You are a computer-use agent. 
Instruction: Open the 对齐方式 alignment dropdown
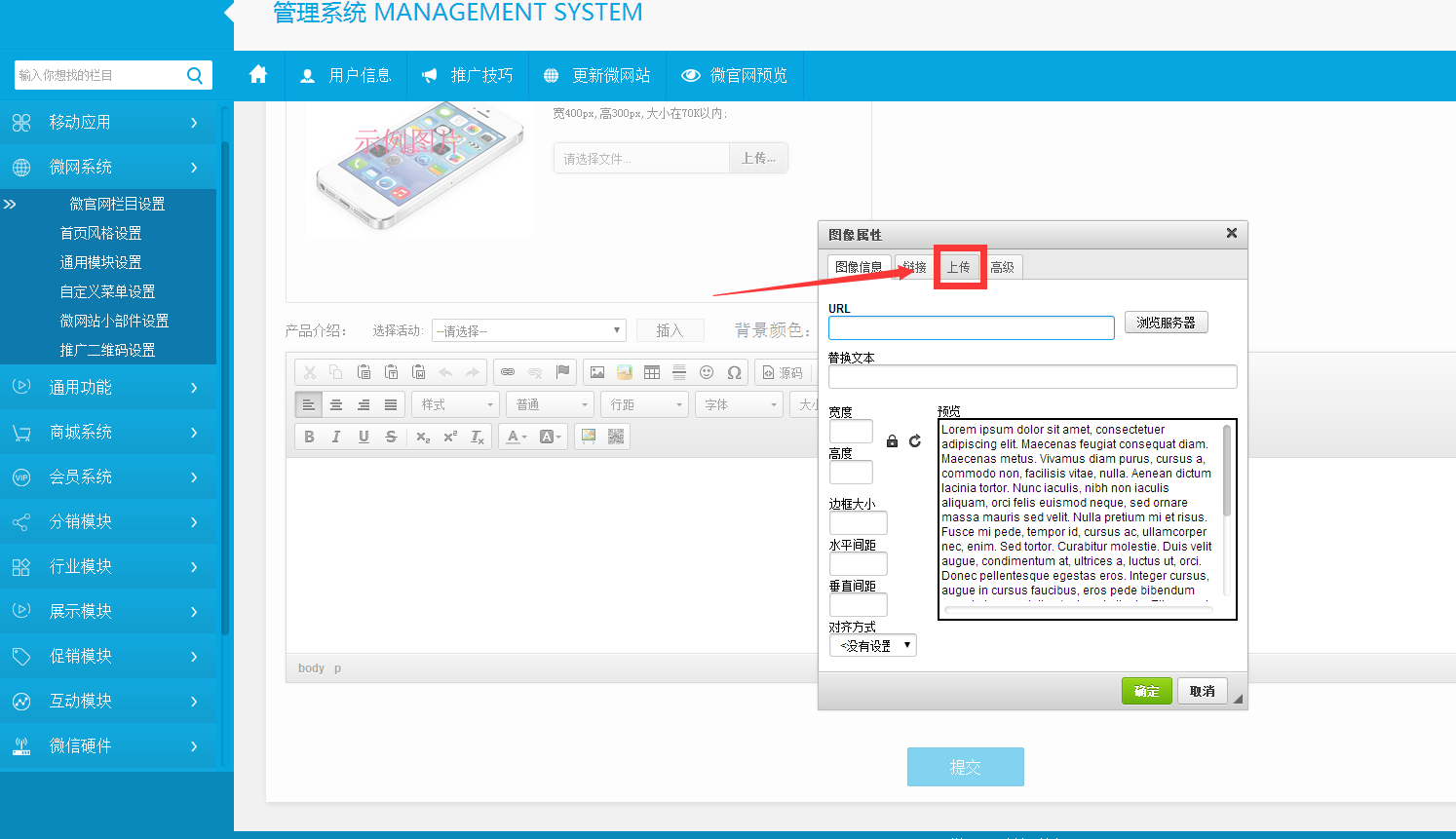[x=872, y=645]
